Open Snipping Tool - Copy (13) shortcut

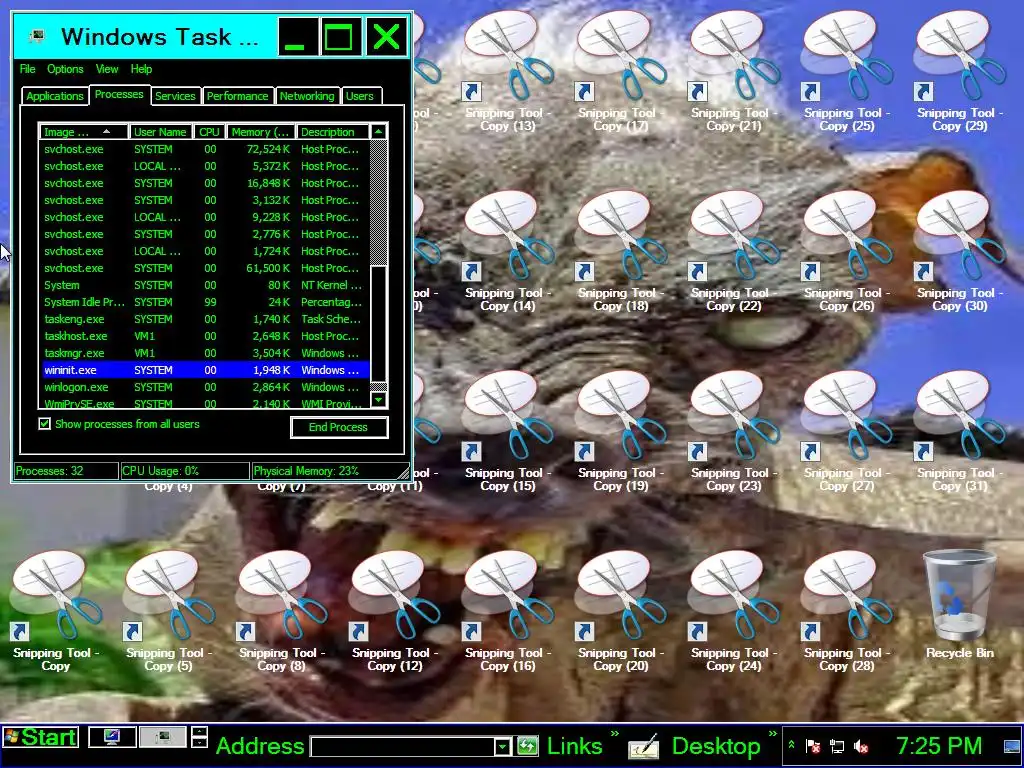click(x=507, y=71)
